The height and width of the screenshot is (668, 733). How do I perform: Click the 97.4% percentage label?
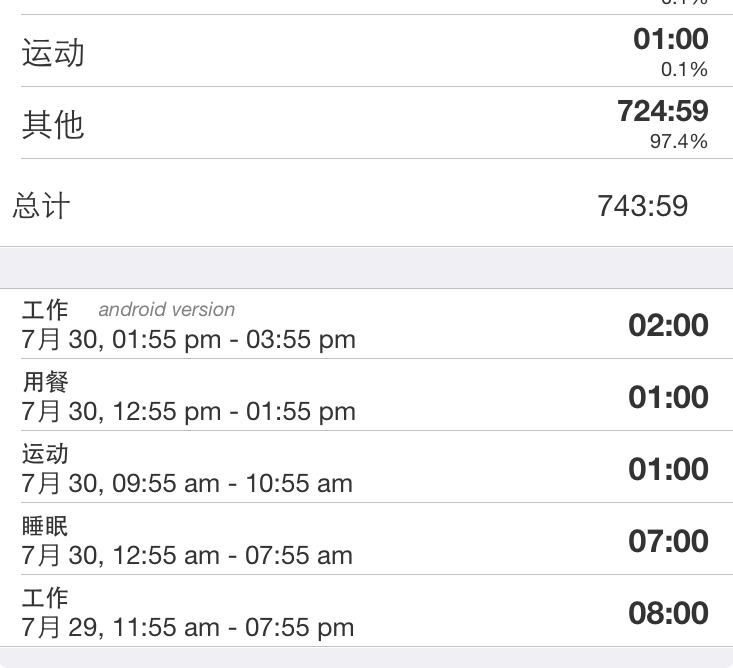pos(679,141)
